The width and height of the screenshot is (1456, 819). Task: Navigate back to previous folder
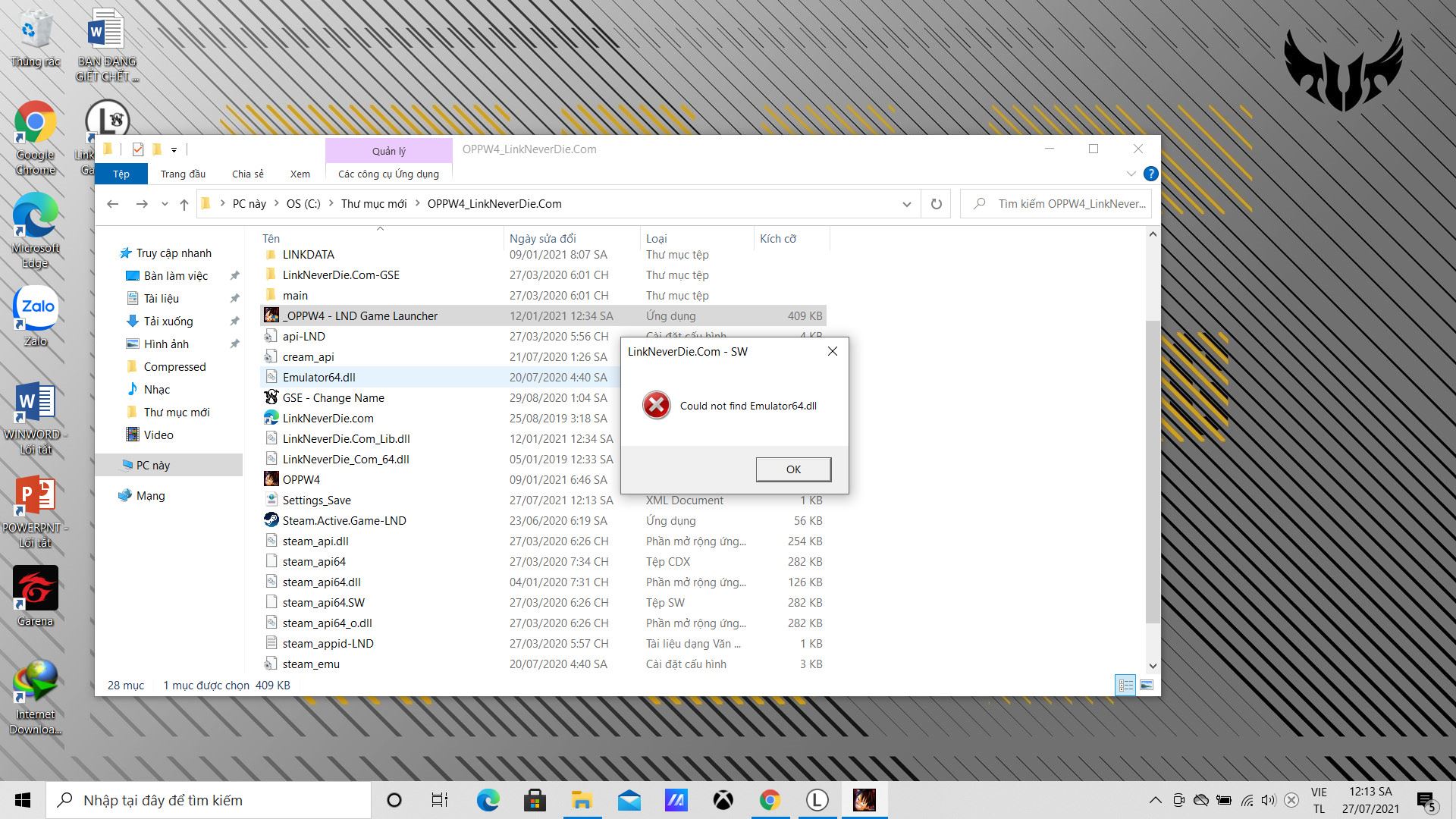(113, 204)
